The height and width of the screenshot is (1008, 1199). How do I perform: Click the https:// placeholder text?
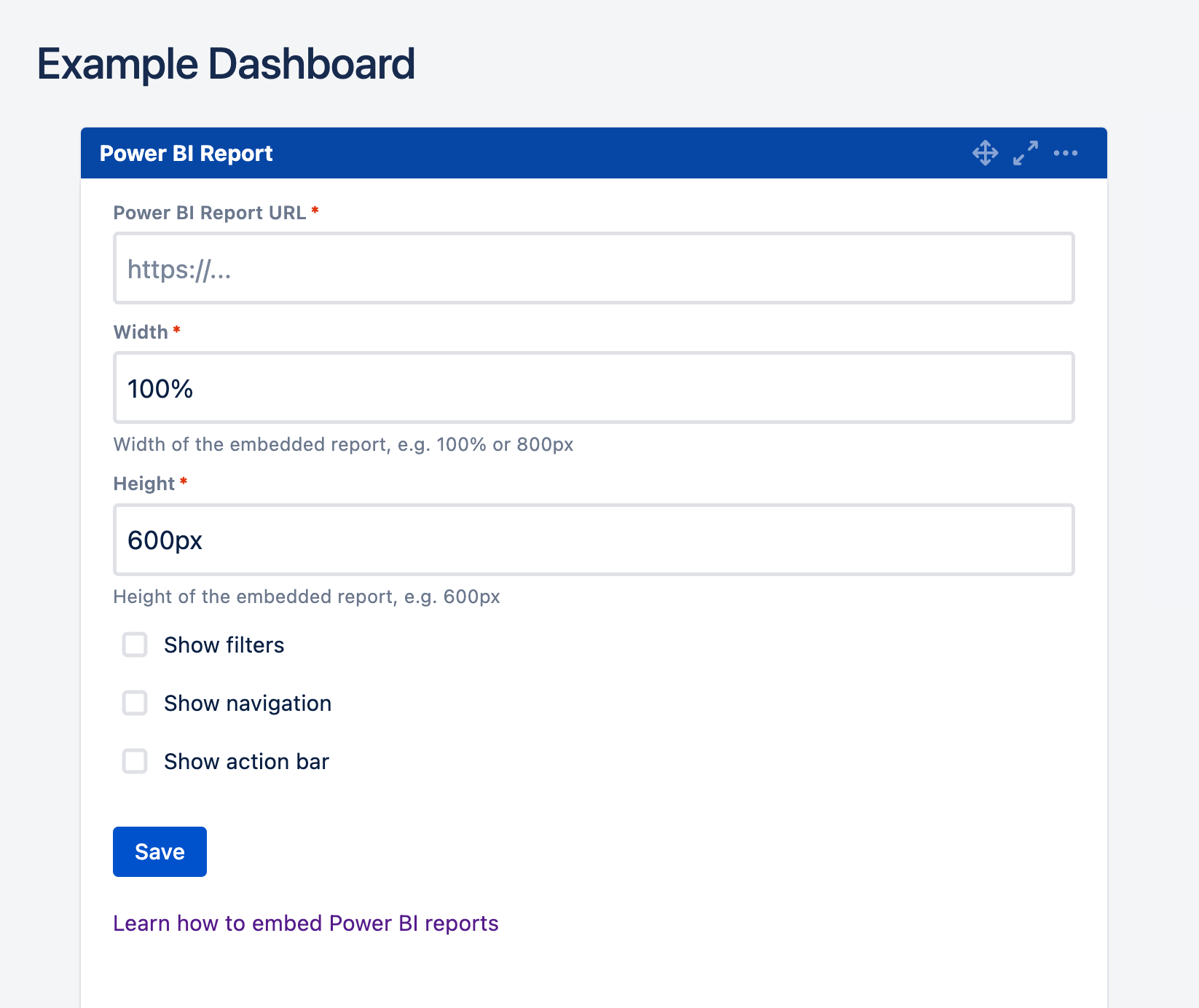(x=178, y=269)
